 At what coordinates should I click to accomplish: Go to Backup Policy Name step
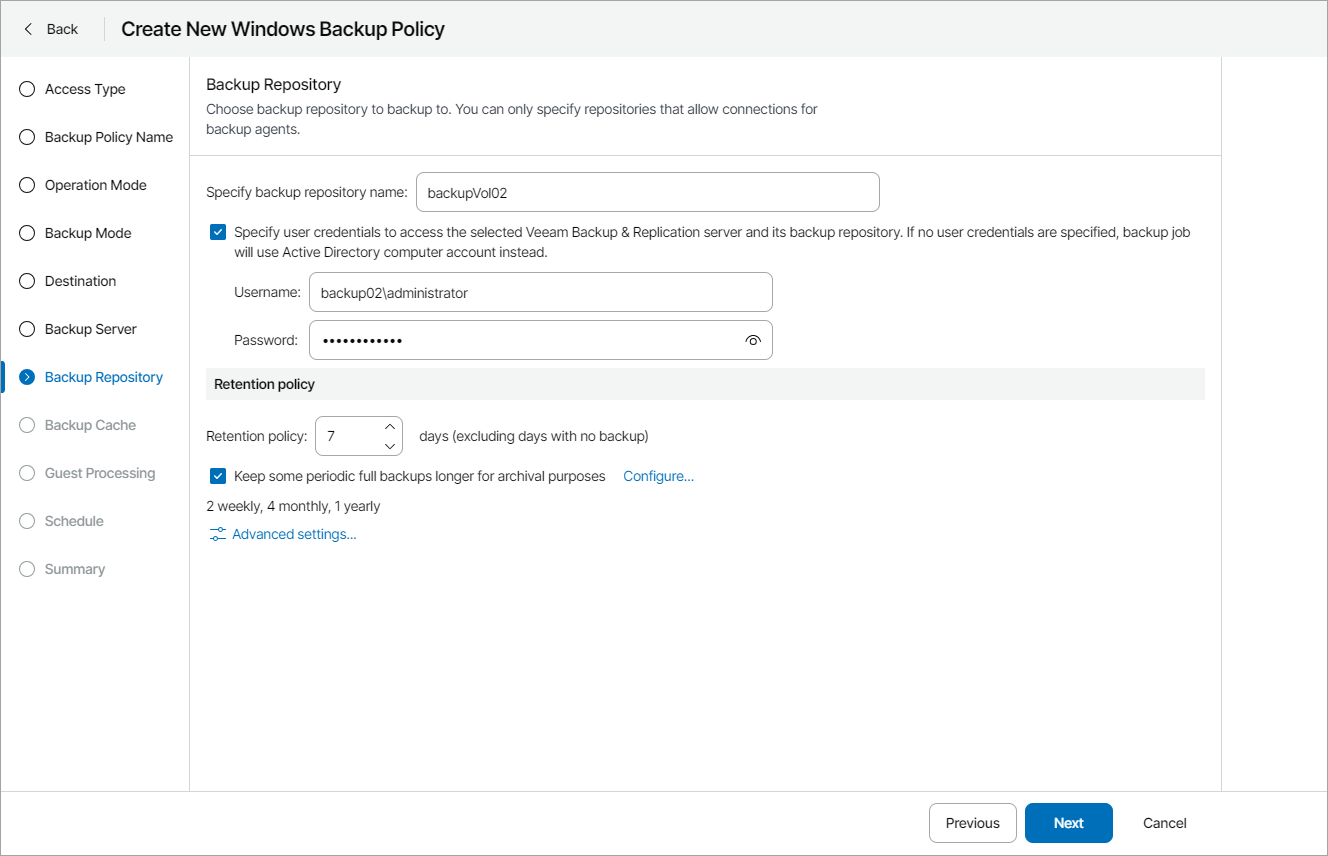click(x=108, y=137)
